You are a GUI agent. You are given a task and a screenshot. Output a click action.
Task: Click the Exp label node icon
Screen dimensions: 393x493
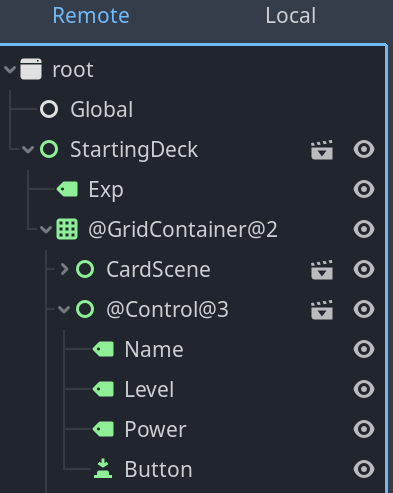click(x=67, y=189)
